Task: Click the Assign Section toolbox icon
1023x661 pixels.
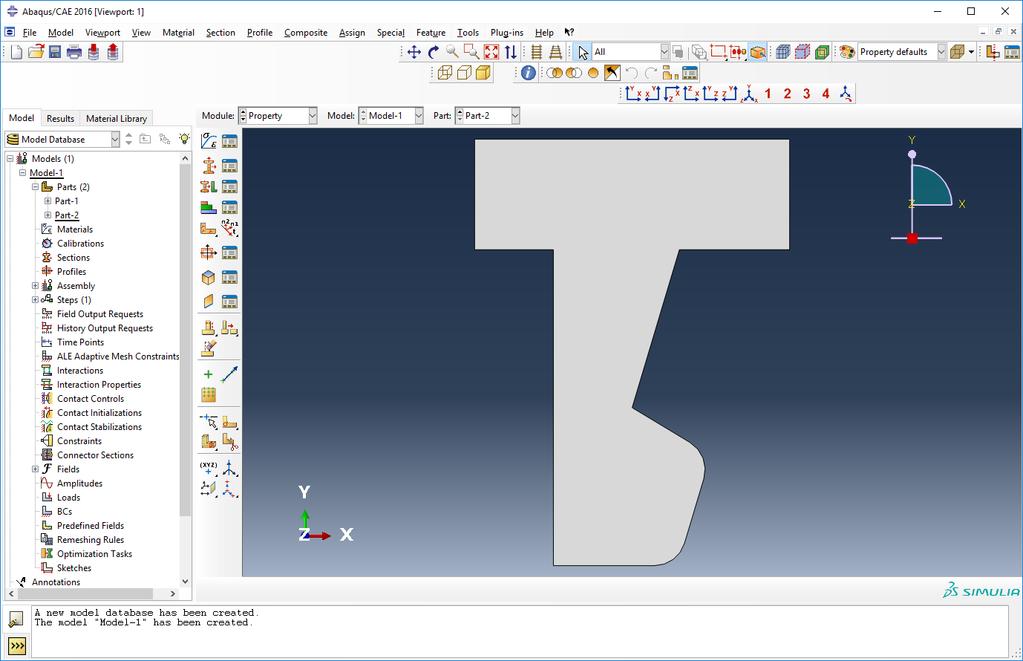Action: click(209, 187)
